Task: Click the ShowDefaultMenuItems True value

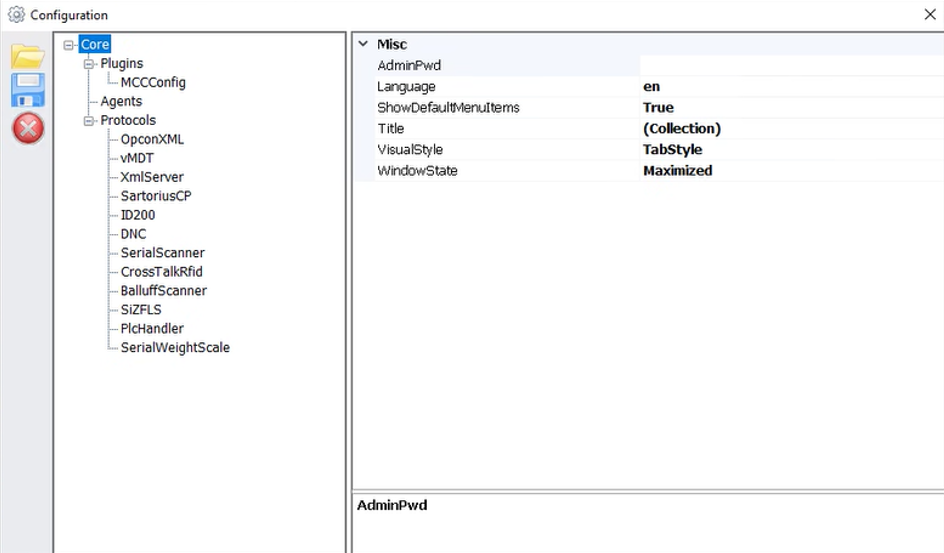Action: 658,108
